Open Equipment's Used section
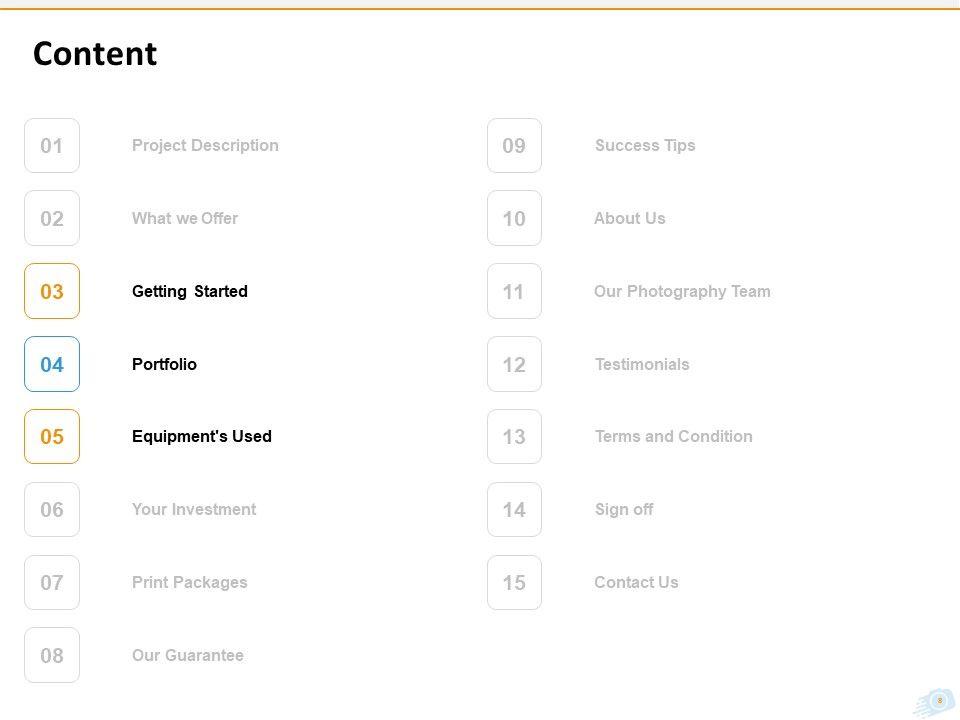This screenshot has width=960, height=720. [x=202, y=436]
